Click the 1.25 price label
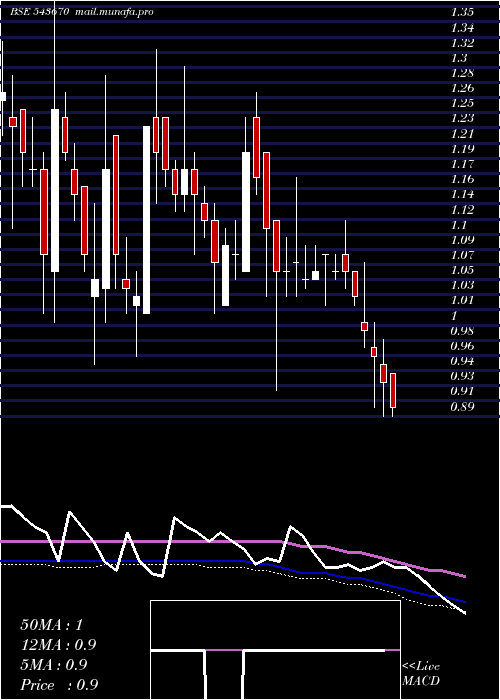Image resolution: width=500 pixels, height=700 pixels. [462, 103]
